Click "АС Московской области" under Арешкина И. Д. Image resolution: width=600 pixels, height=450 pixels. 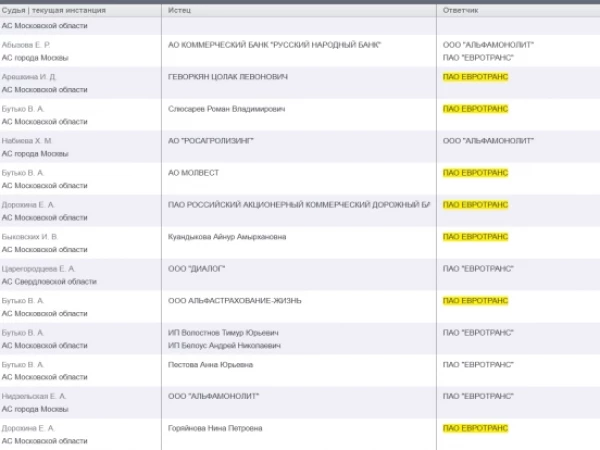[44, 90]
